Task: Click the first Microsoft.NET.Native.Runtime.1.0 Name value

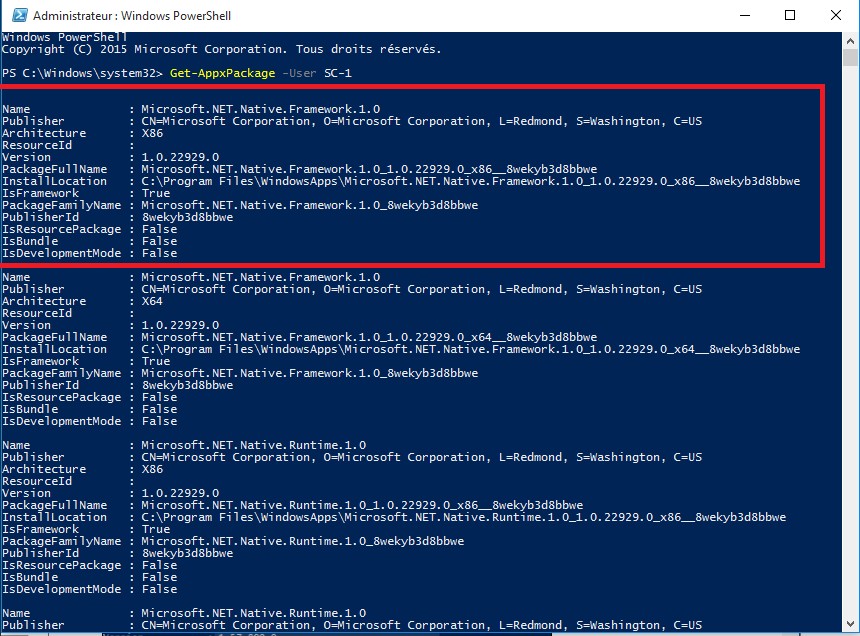Action: click(253, 445)
